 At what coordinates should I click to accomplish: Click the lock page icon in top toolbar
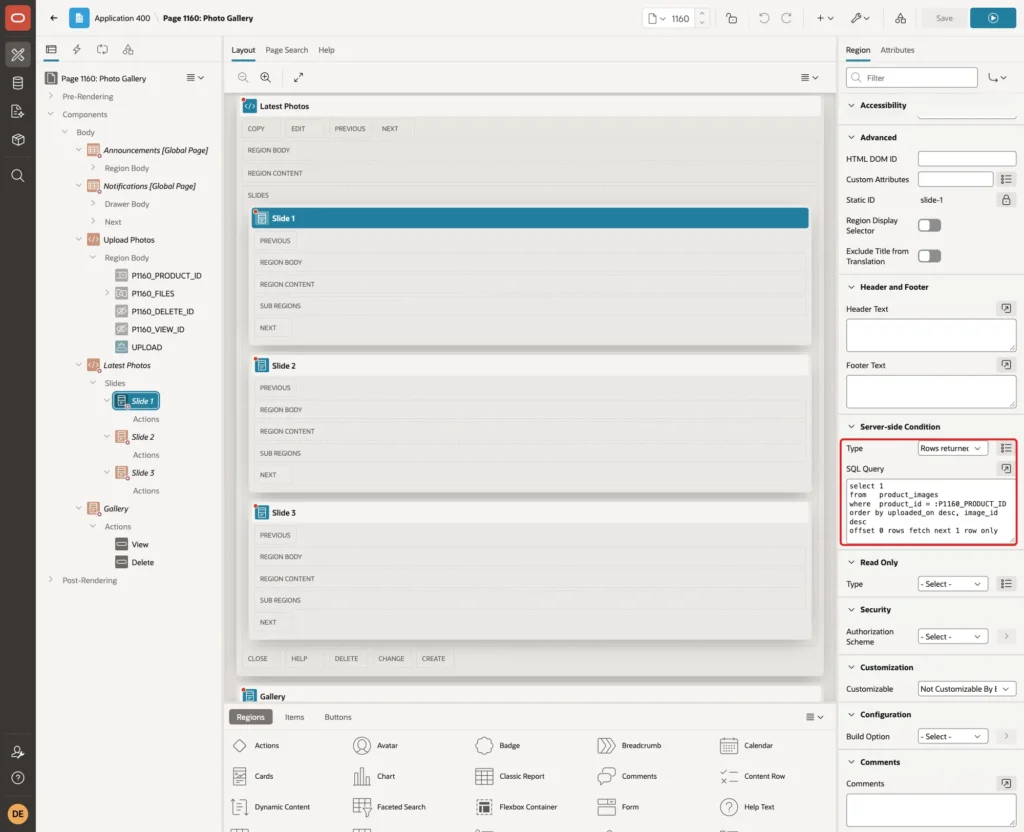click(731, 18)
